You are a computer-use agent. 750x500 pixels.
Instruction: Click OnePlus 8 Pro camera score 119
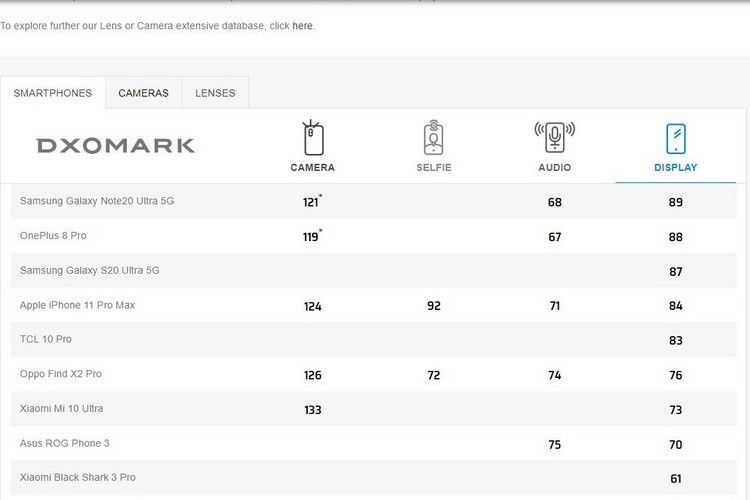pos(312,236)
